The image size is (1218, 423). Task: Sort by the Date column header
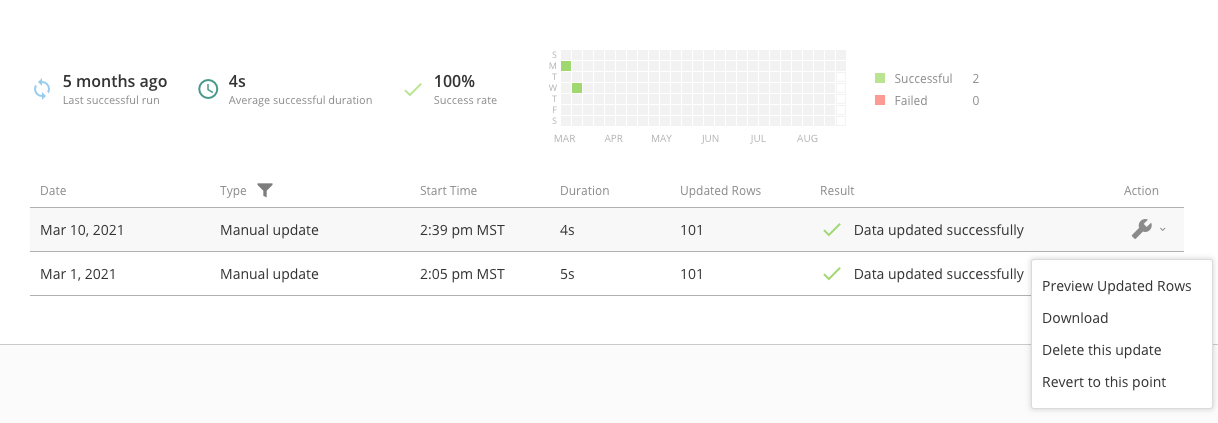click(53, 190)
